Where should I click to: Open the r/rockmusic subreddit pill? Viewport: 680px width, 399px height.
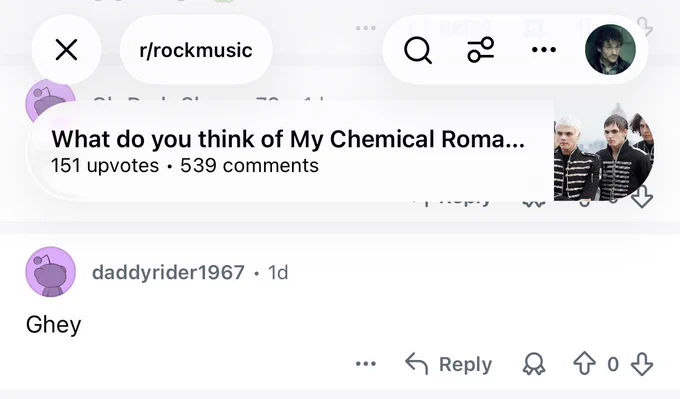pos(196,50)
